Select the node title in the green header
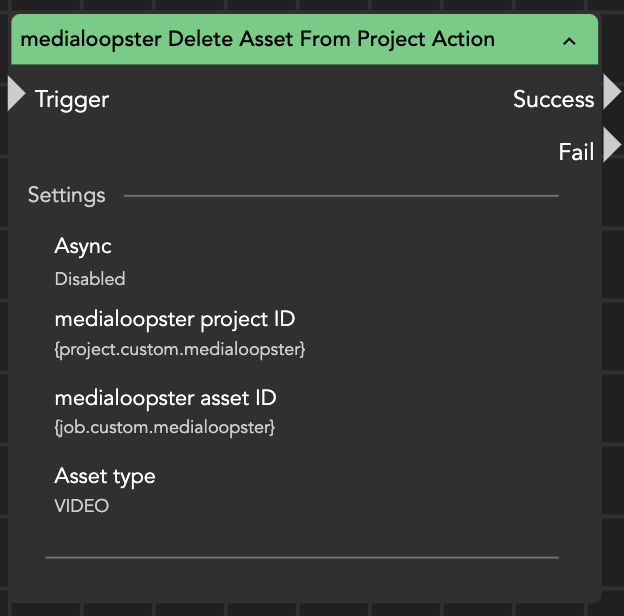624x616 pixels. (x=257, y=40)
